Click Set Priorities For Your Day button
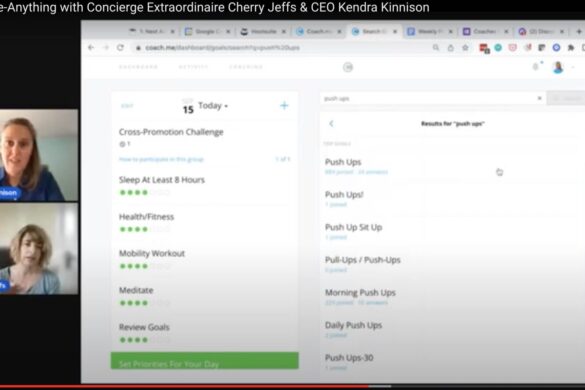The image size is (585, 390). pos(204,361)
